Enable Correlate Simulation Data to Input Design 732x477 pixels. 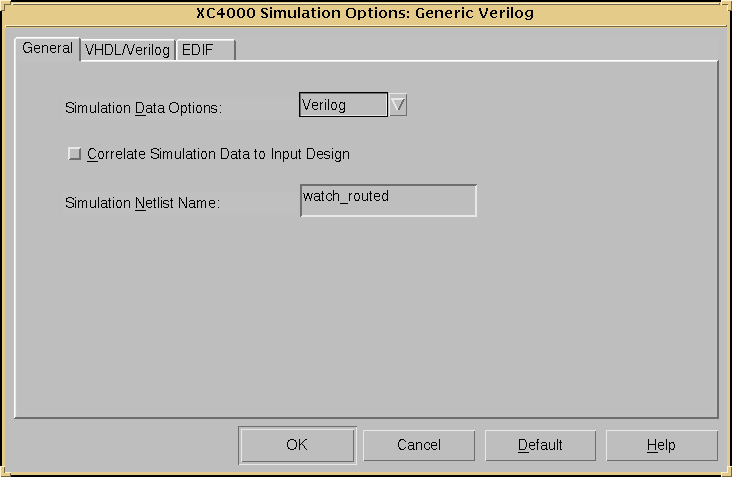tap(74, 154)
